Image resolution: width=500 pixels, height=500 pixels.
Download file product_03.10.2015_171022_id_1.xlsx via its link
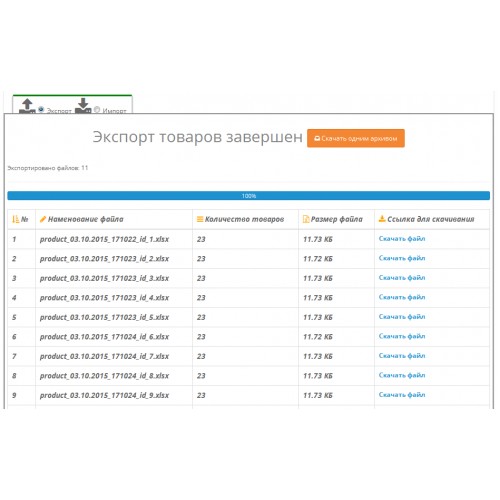(x=402, y=239)
